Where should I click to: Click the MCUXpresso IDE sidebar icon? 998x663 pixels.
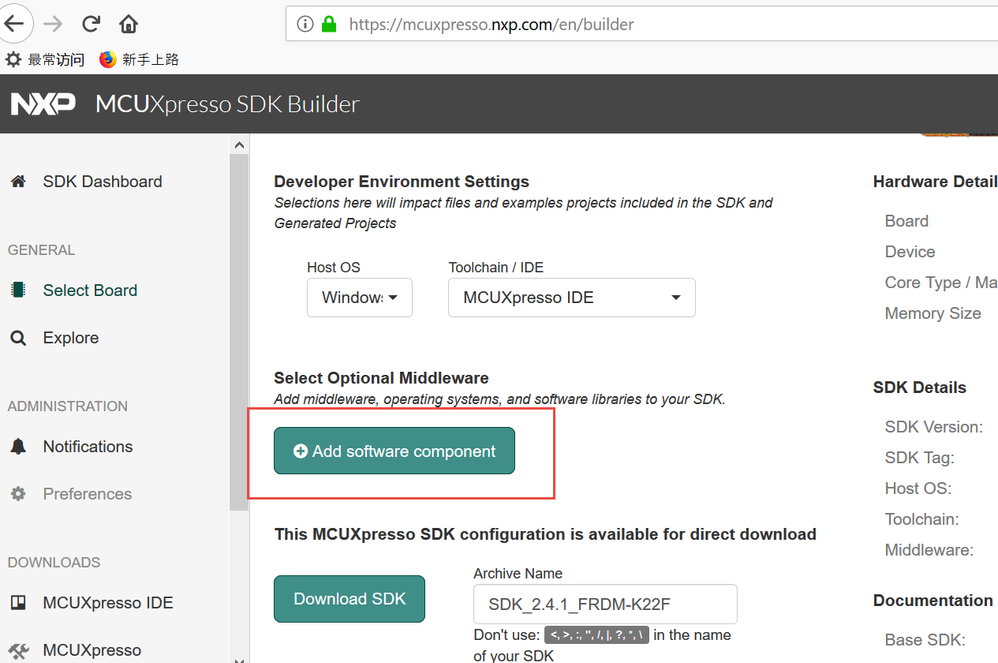coord(18,603)
